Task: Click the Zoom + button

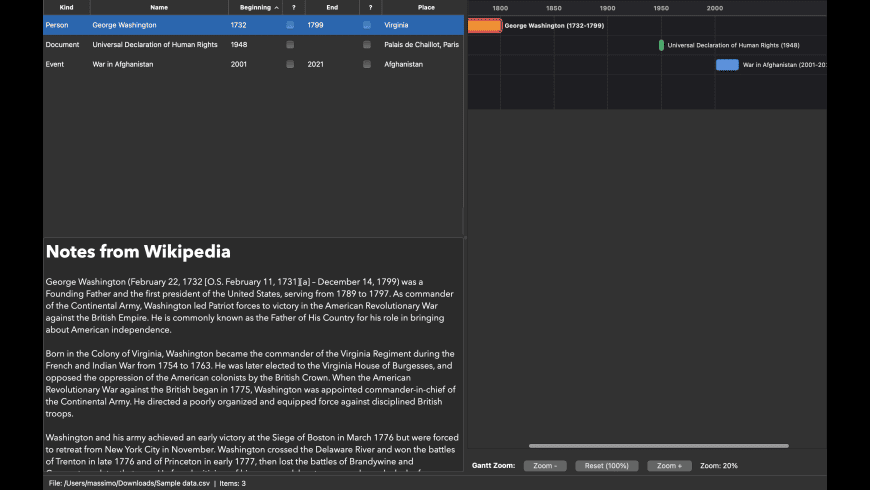Action: [x=669, y=466]
